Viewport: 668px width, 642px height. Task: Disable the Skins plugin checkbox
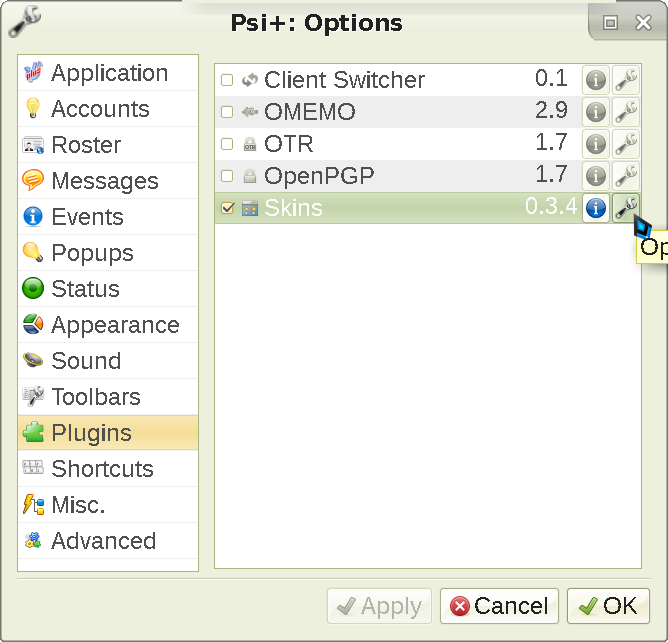point(227,208)
